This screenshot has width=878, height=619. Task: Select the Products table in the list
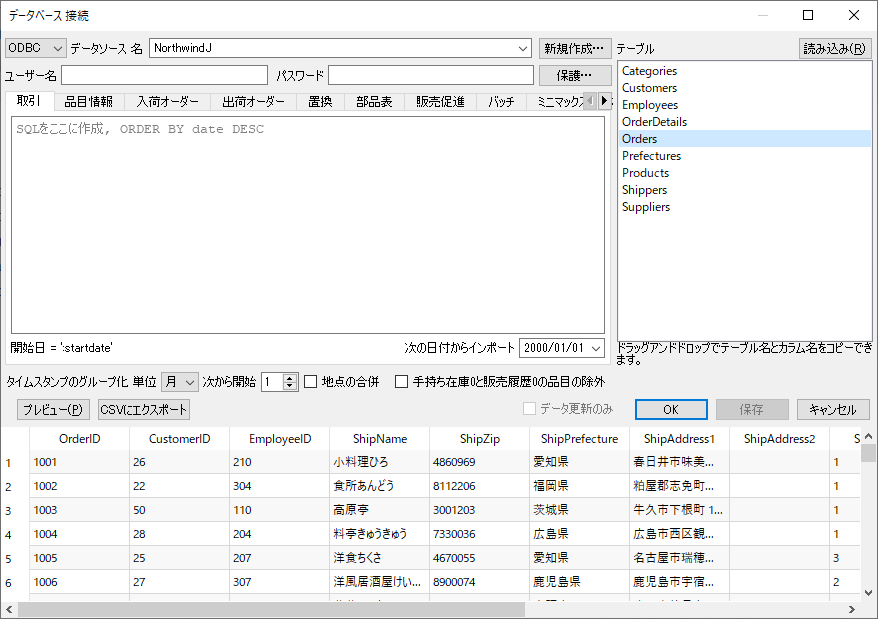pos(644,173)
